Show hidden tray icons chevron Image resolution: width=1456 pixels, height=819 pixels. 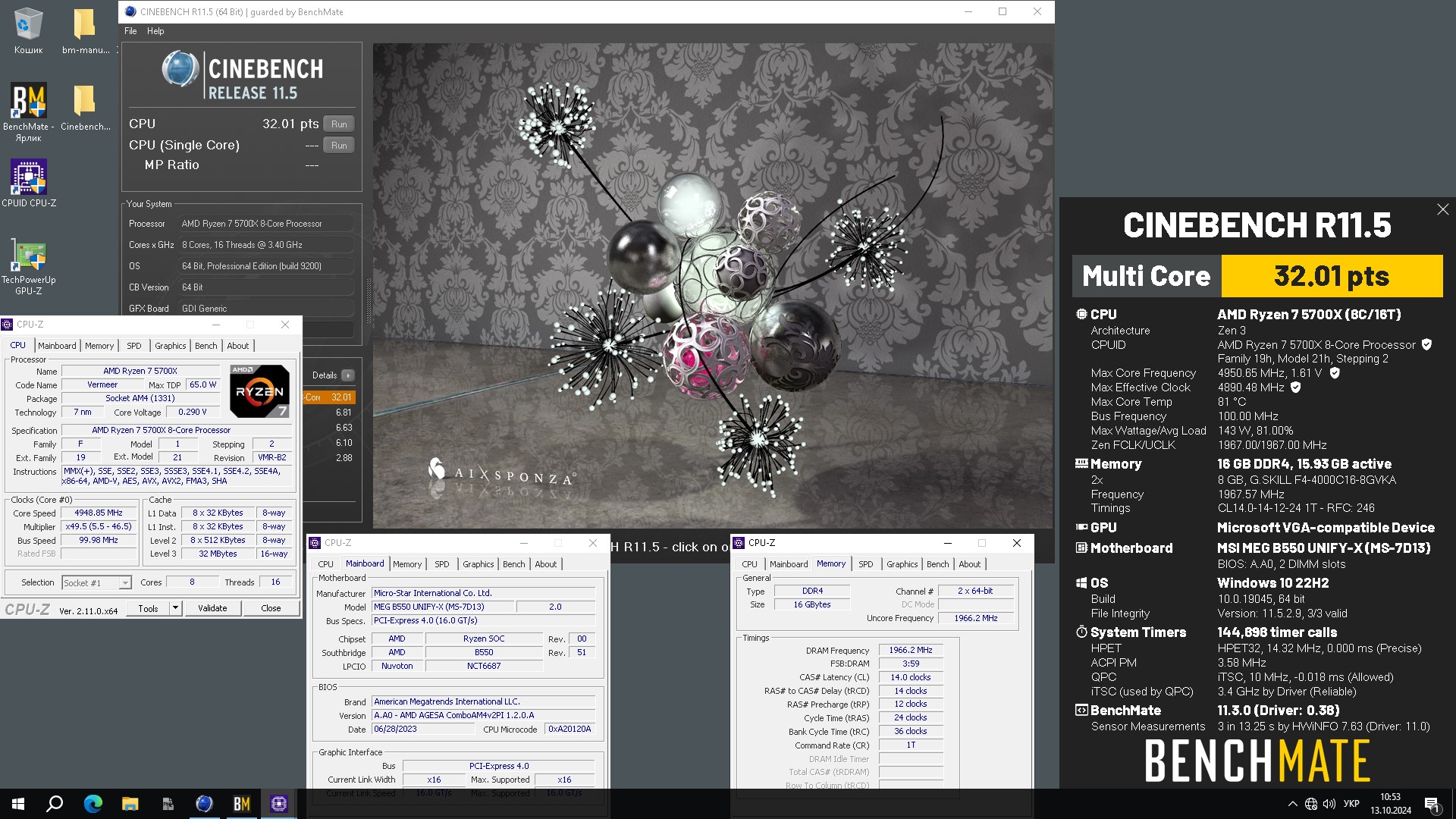(x=1292, y=804)
